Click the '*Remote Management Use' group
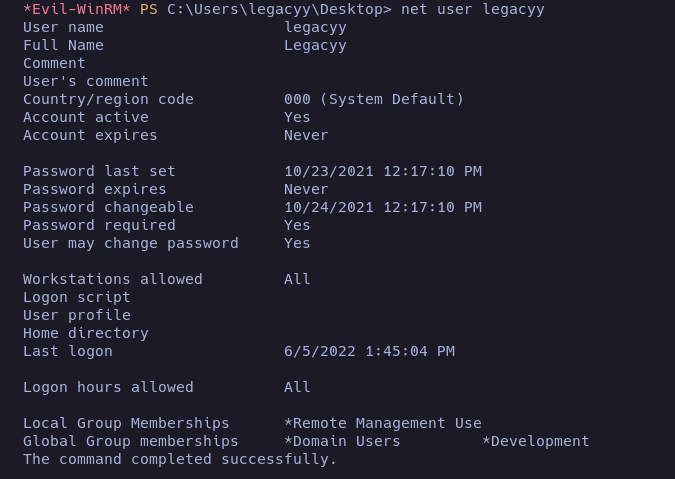The width and height of the screenshot is (675, 479). [382, 423]
